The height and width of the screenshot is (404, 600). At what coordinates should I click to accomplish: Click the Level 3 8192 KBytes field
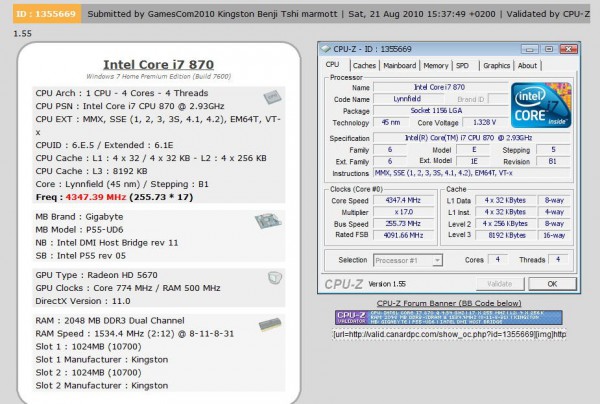(505, 235)
